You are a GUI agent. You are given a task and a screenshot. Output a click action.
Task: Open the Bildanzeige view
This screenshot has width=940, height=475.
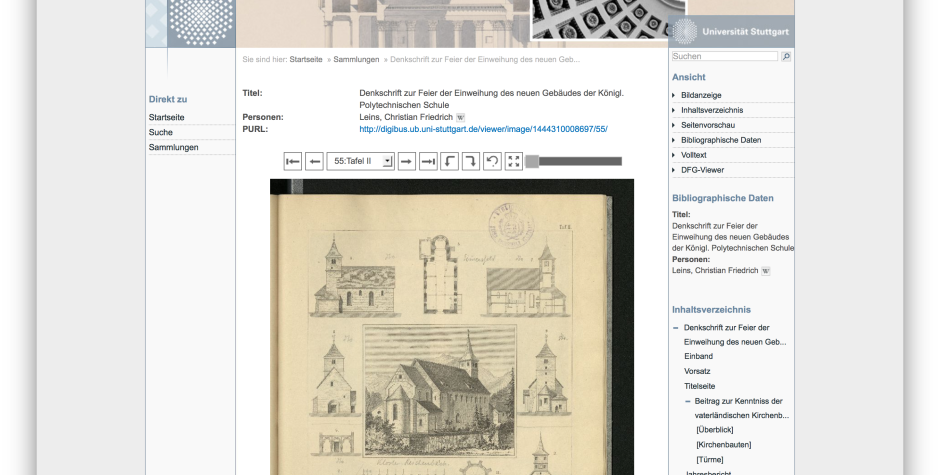click(701, 95)
